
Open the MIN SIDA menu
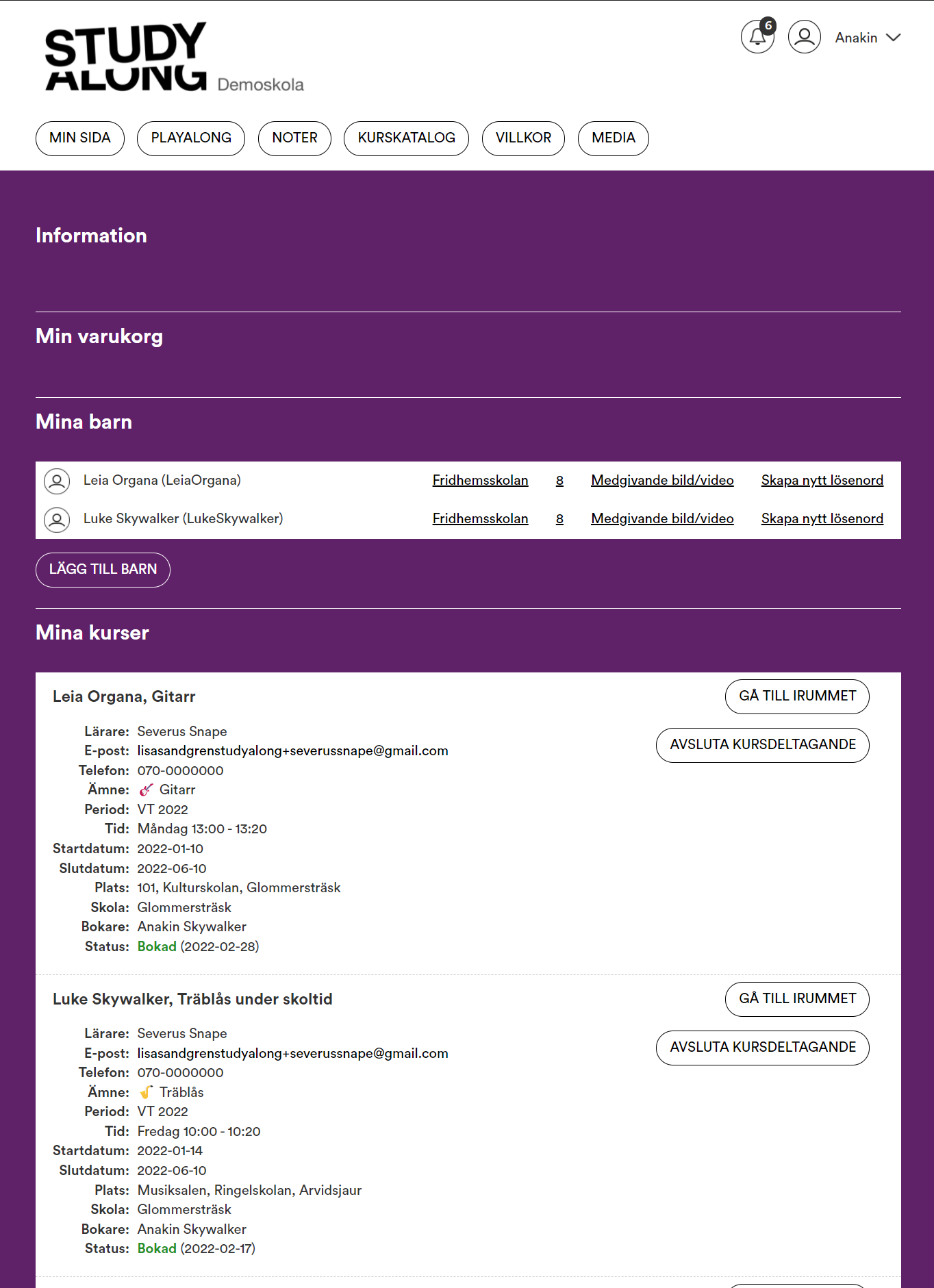pyautogui.click(x=80, y=138)
